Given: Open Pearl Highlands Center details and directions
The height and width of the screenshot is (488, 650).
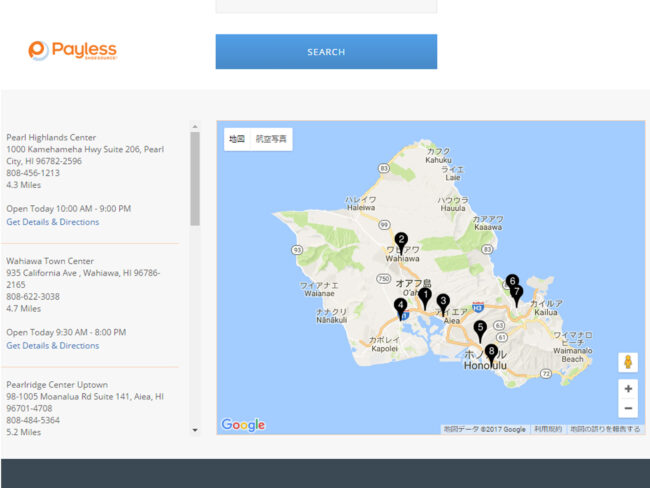Looking at the screenshot, I should tap(53, 222).
